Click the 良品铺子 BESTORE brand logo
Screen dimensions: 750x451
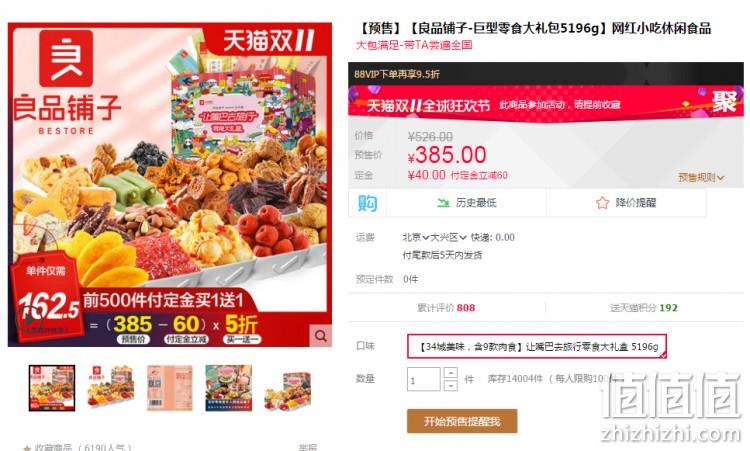[66, 82]
